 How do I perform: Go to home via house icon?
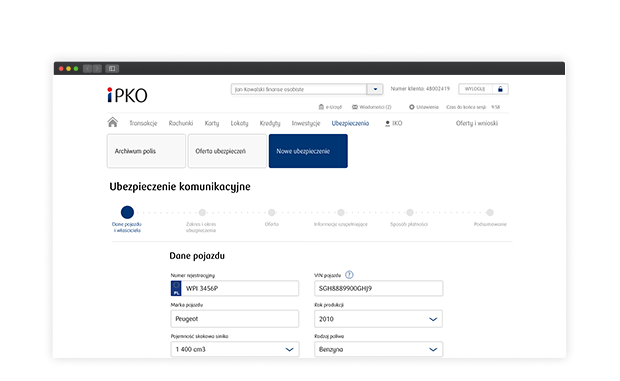pyautogui.click(x=113, y=123)
